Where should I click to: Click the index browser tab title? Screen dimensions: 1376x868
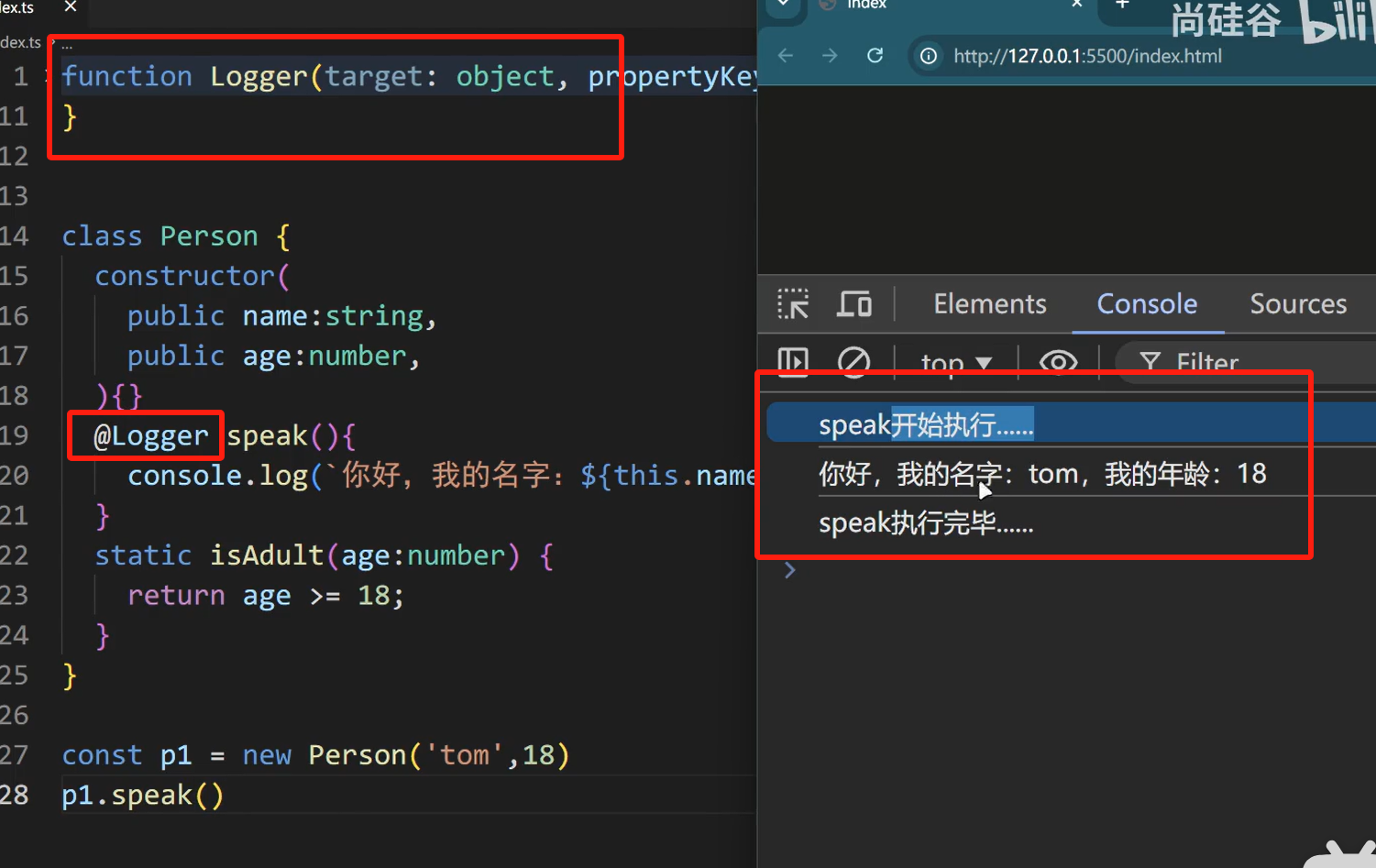pyautogui.click(x=866, y=4)
